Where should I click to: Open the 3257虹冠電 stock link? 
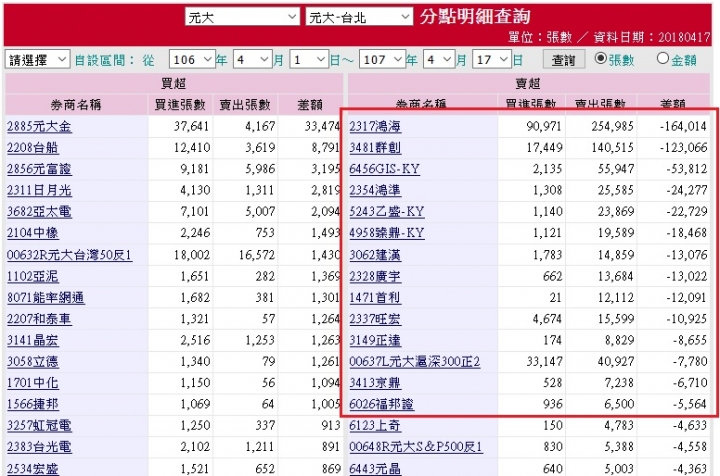pos(39,425)
